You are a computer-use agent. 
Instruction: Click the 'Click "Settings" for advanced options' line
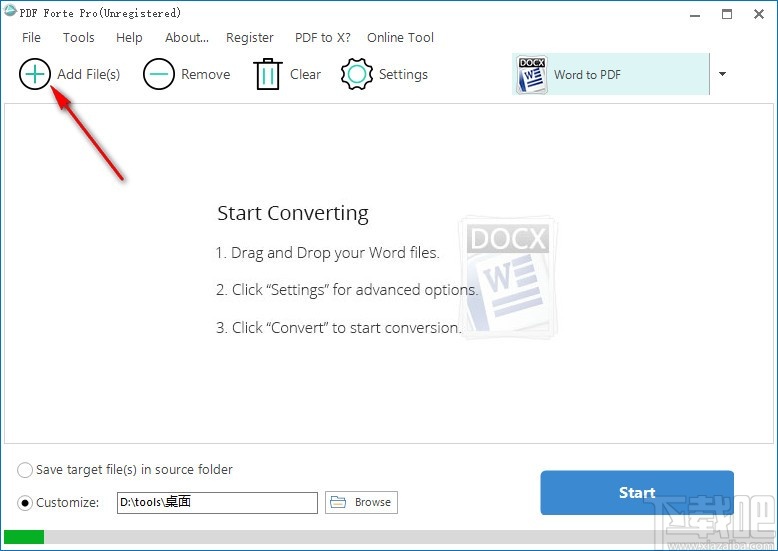347,290
